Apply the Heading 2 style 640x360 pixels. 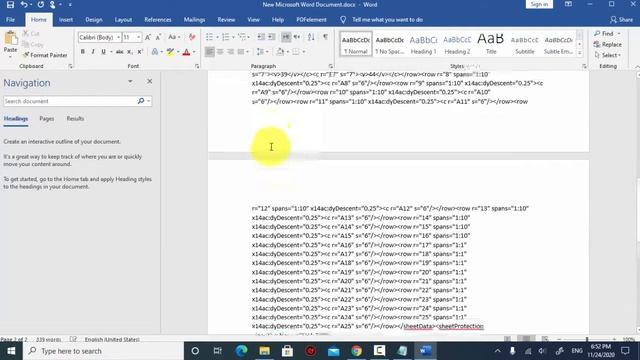click(457, 44)
